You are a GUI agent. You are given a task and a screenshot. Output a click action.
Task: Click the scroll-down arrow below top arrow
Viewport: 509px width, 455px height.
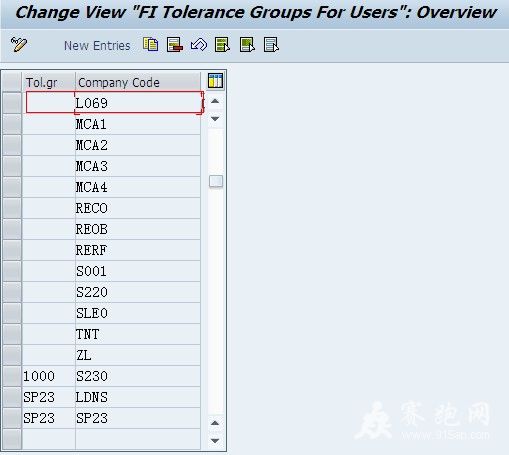pos(215,118)
